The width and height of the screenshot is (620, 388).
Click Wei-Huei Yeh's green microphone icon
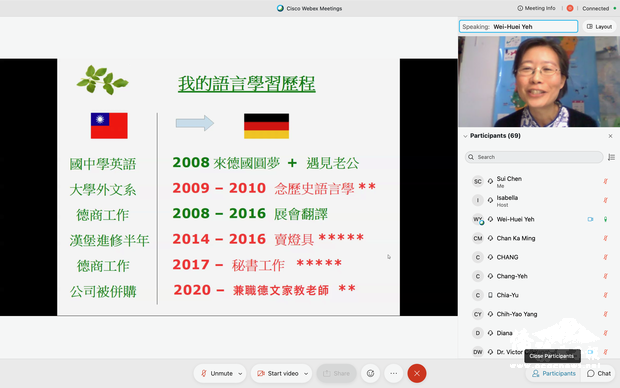pos(605,219)
